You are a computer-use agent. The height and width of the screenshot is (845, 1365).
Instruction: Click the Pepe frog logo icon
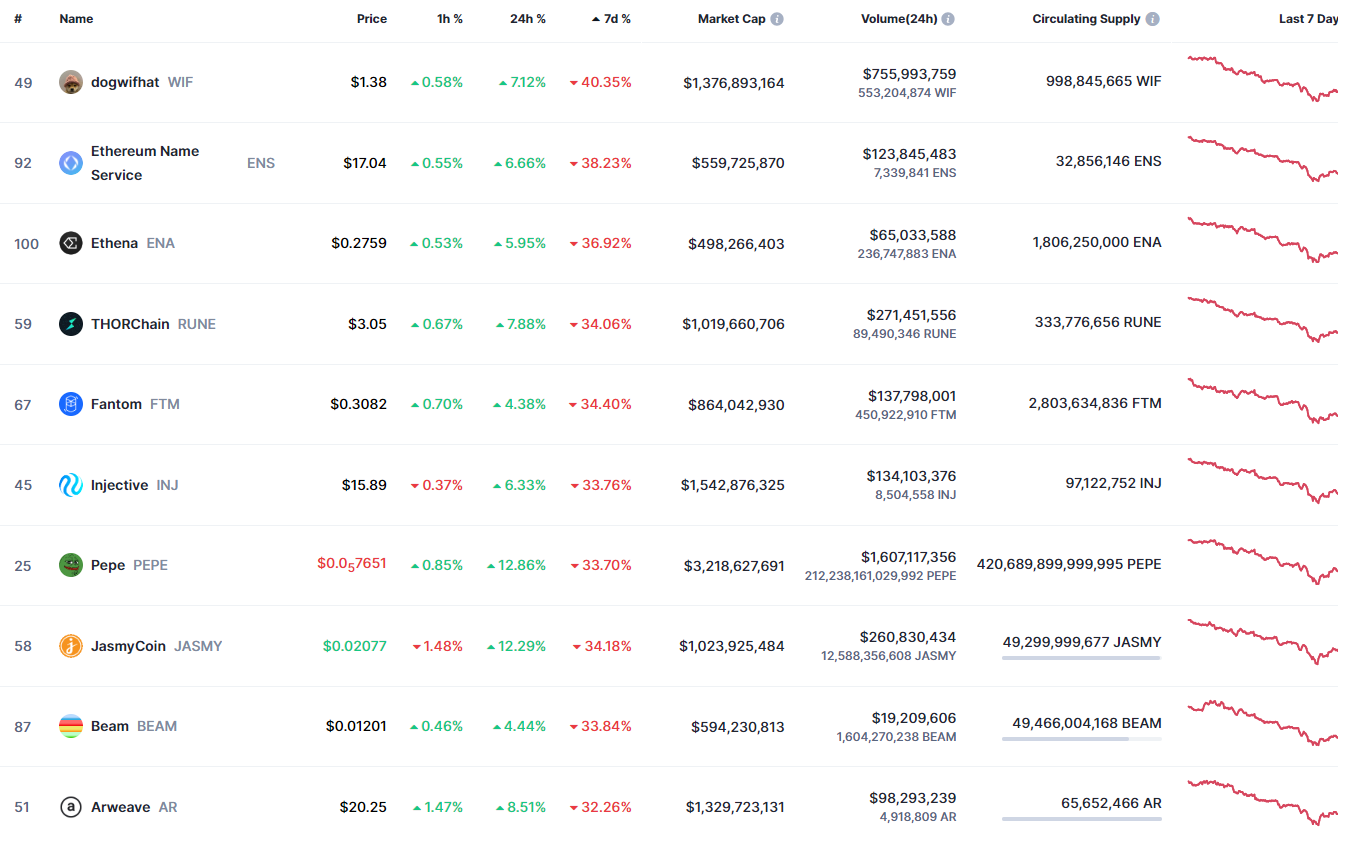pos(71,565)
